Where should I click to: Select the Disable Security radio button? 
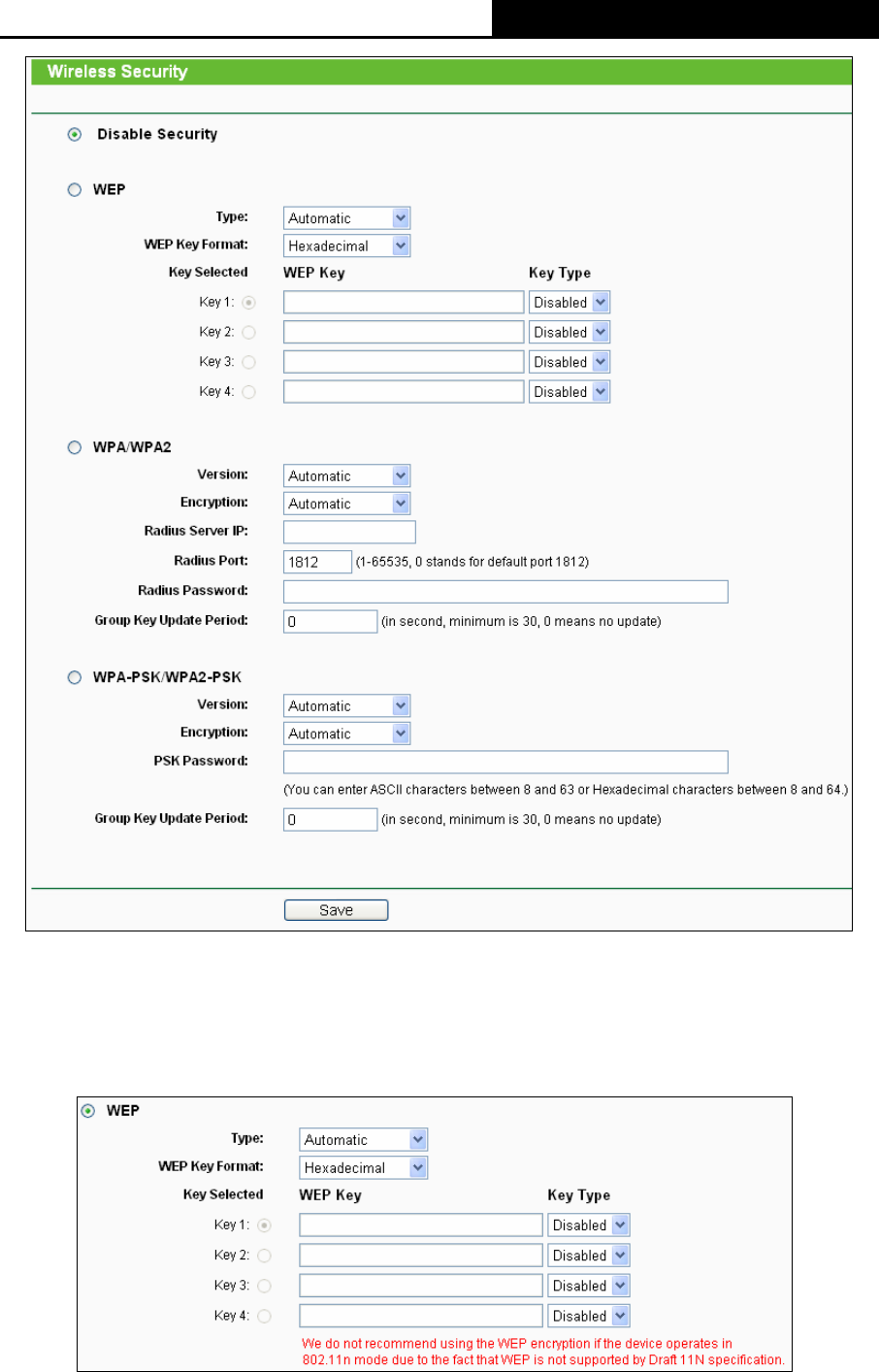click(75, 135)
